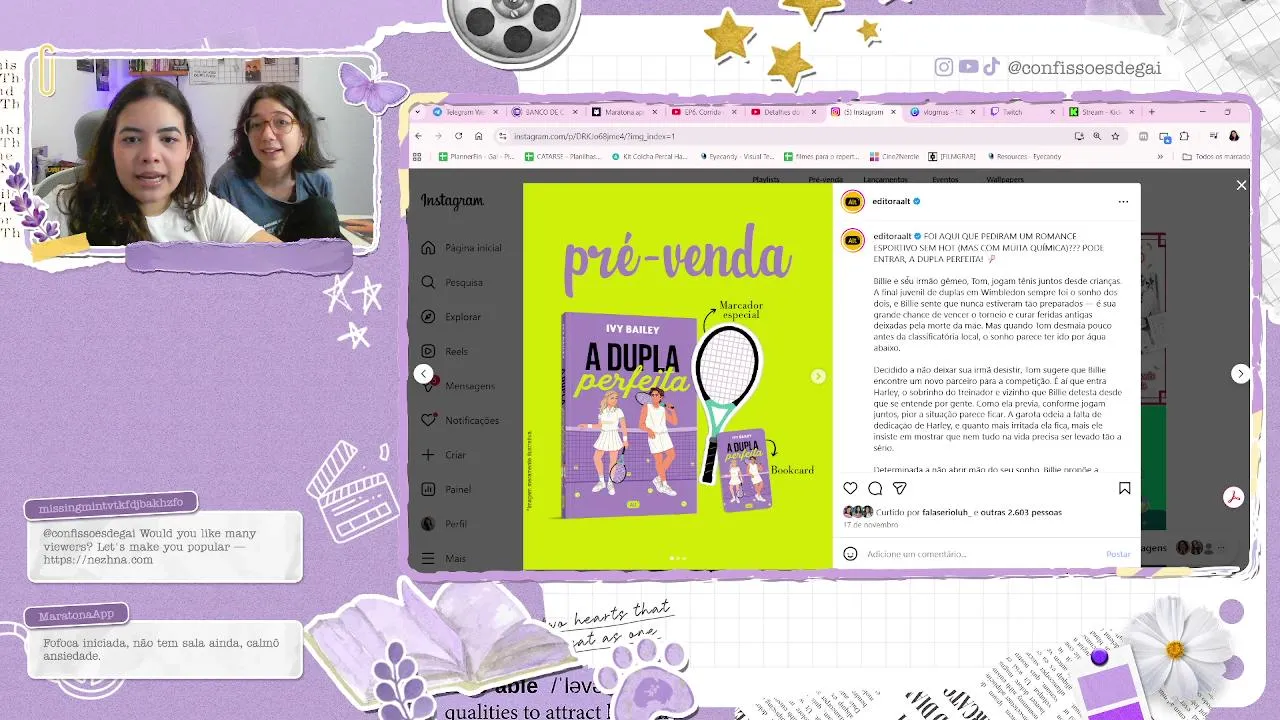Open emoji picker in comment box

click(x=850, y=553)
